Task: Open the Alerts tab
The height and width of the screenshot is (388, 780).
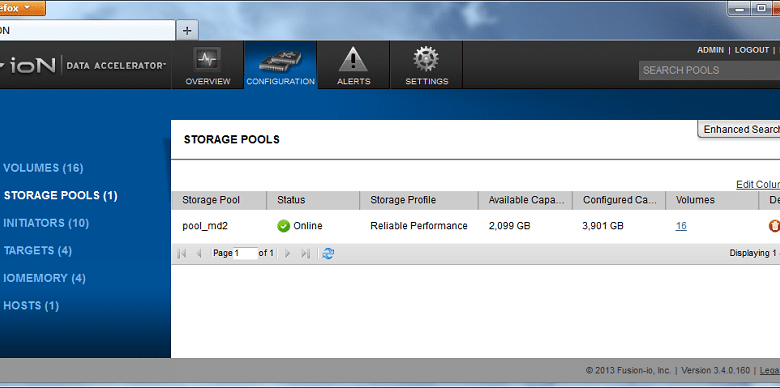Action: 354,65
